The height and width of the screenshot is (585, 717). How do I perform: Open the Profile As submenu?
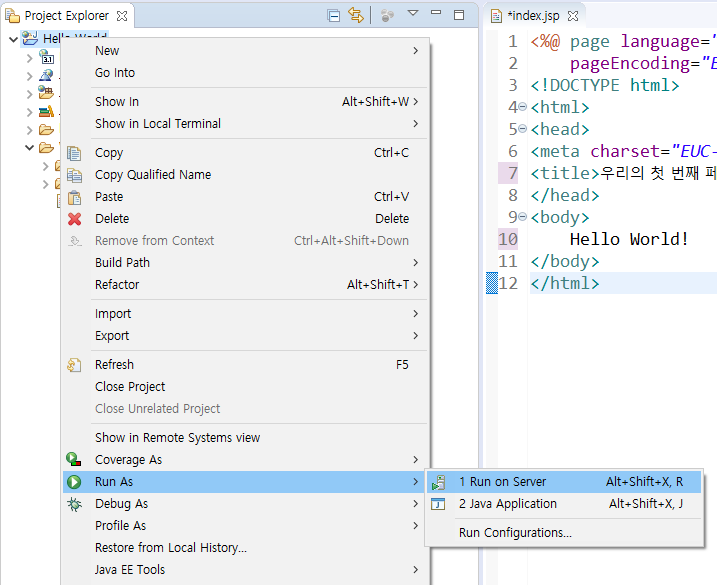point(245,526)
